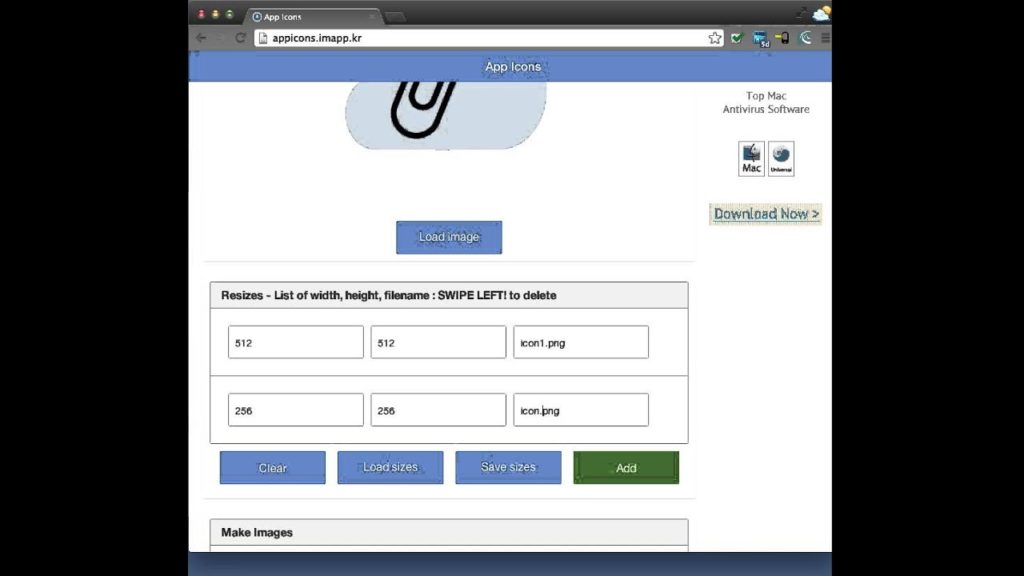Click the Universal icon in the ad
Image resolution: width=1024 pixels, height=576 pixels.
(x=781, y=159)
